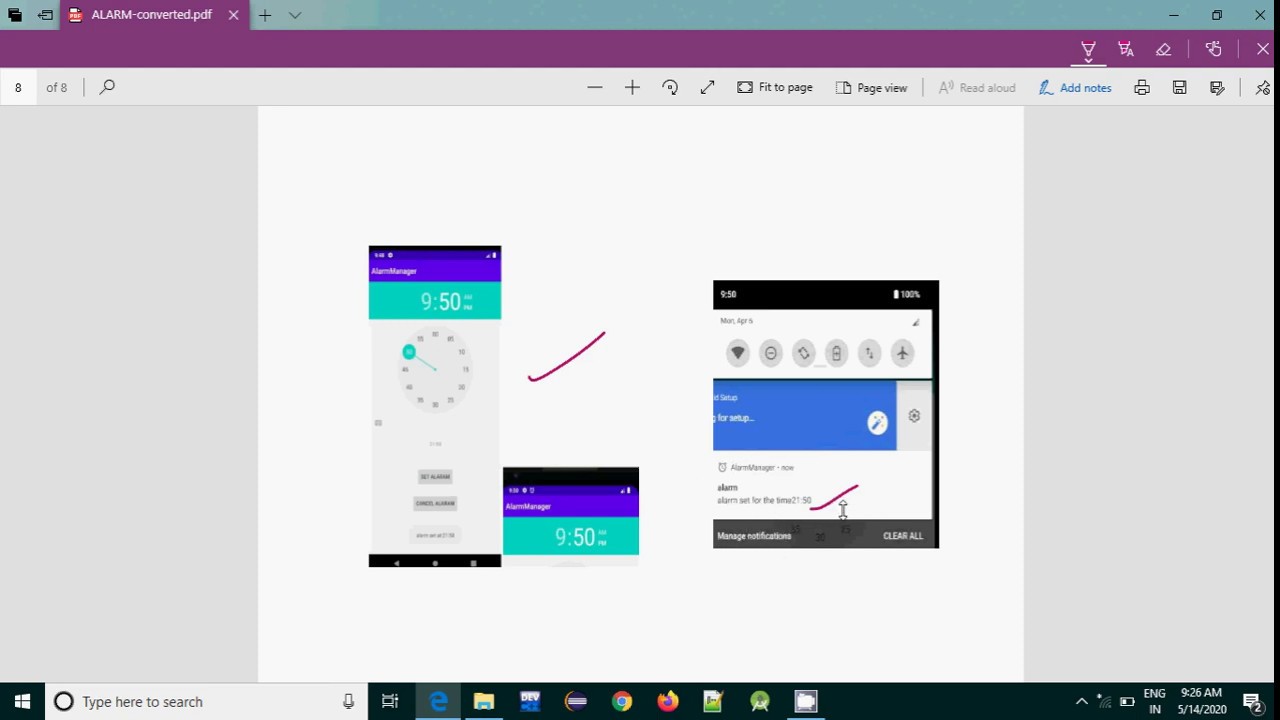This screenshot has width=1280, height=720.
Task: Open Android Studio from the taskbar
Action: coord(760,702)
